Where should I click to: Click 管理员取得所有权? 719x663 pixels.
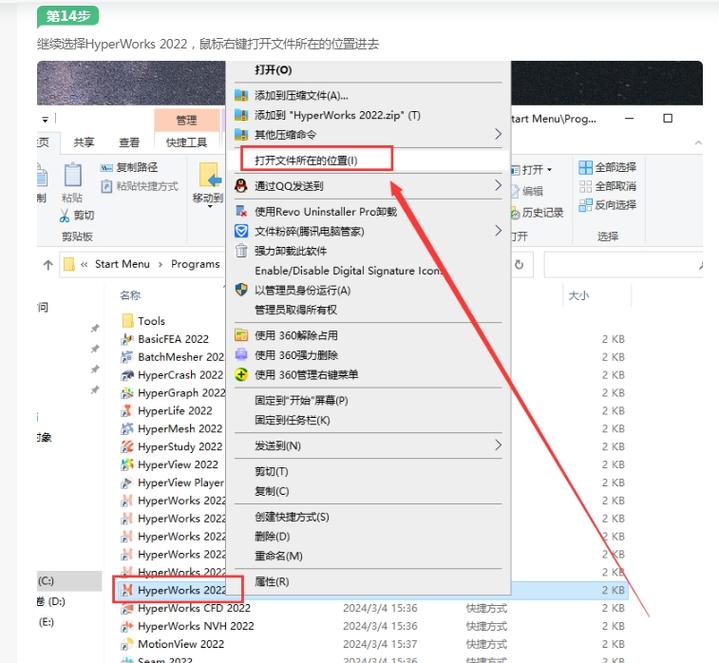tap(296, 310)
